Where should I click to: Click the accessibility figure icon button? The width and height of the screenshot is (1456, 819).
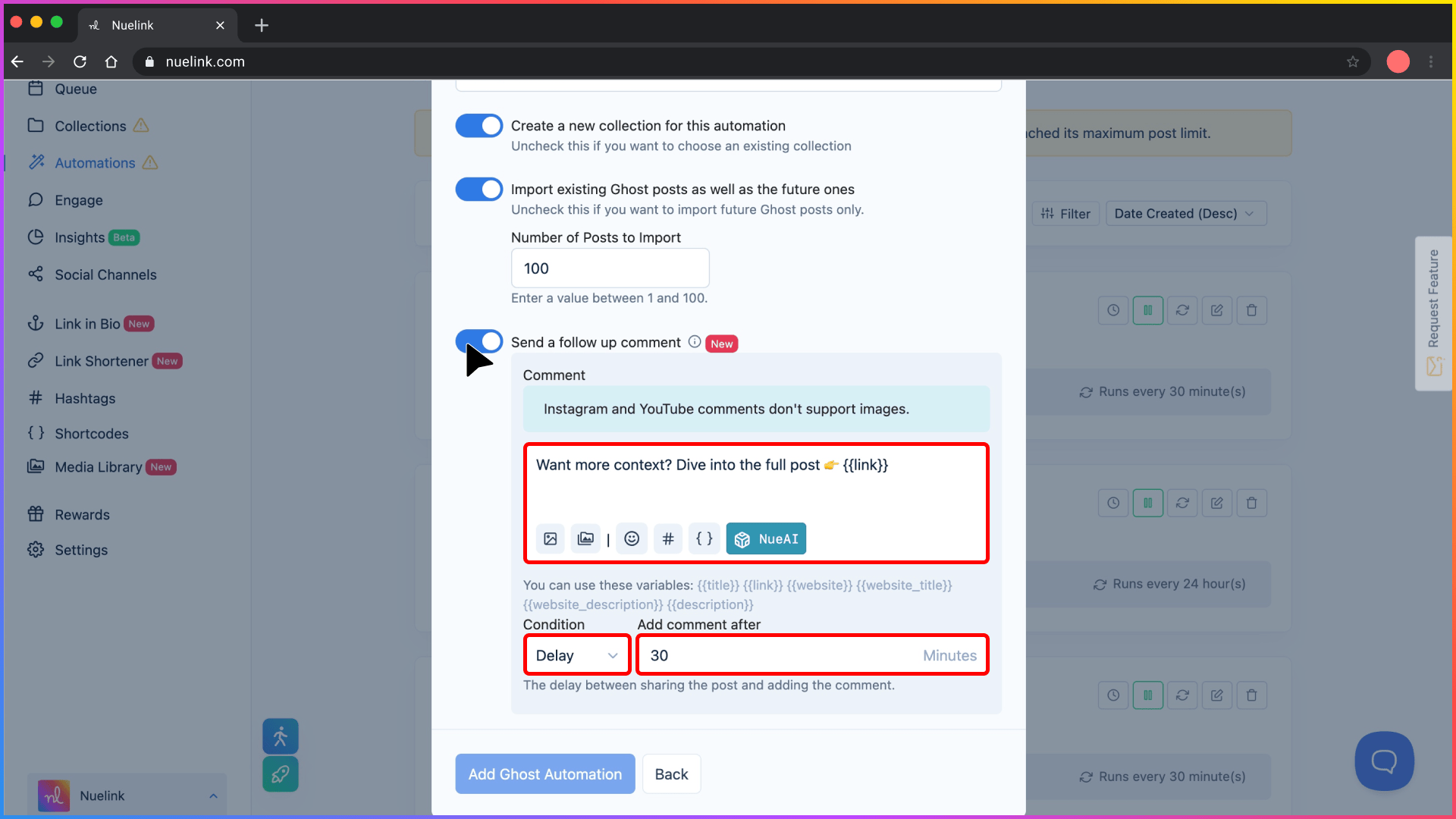[281, 736]
